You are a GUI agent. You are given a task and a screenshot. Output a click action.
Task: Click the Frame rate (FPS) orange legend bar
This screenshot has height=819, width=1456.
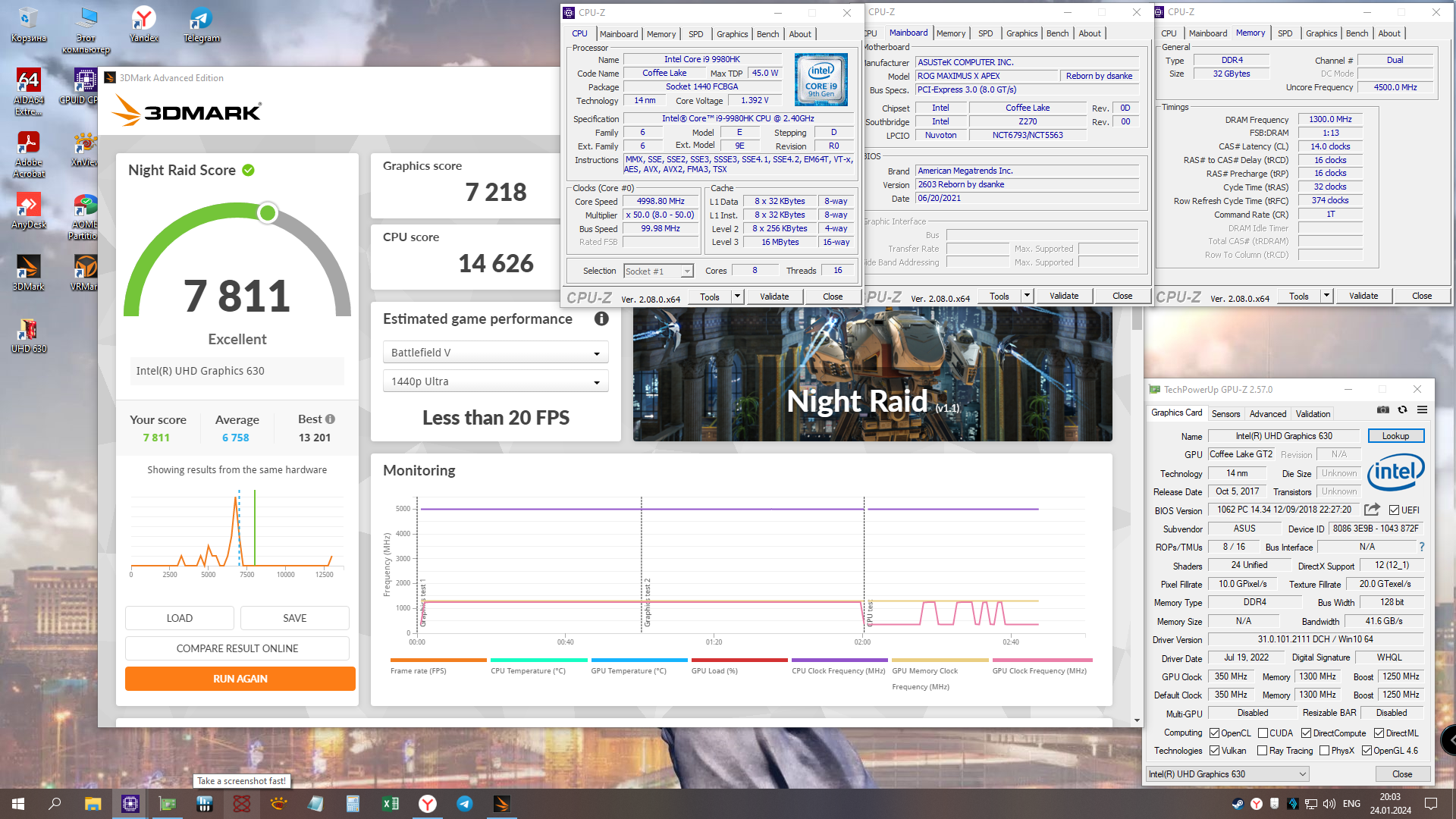point(438,661)
